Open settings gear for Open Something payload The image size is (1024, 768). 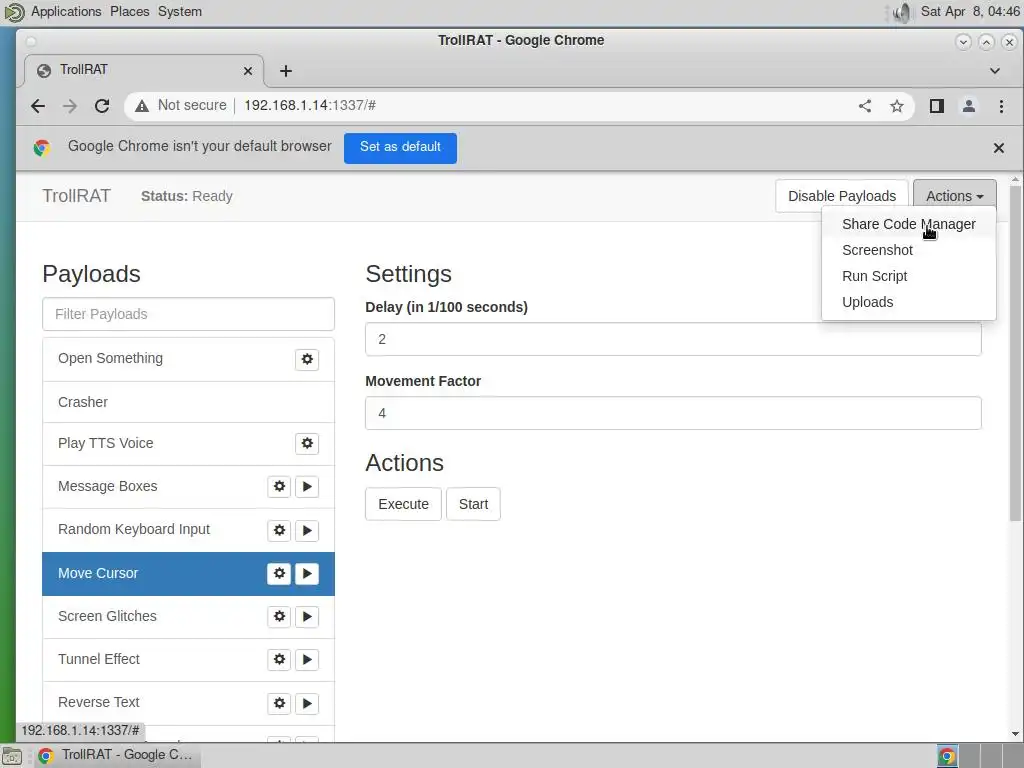307,359
